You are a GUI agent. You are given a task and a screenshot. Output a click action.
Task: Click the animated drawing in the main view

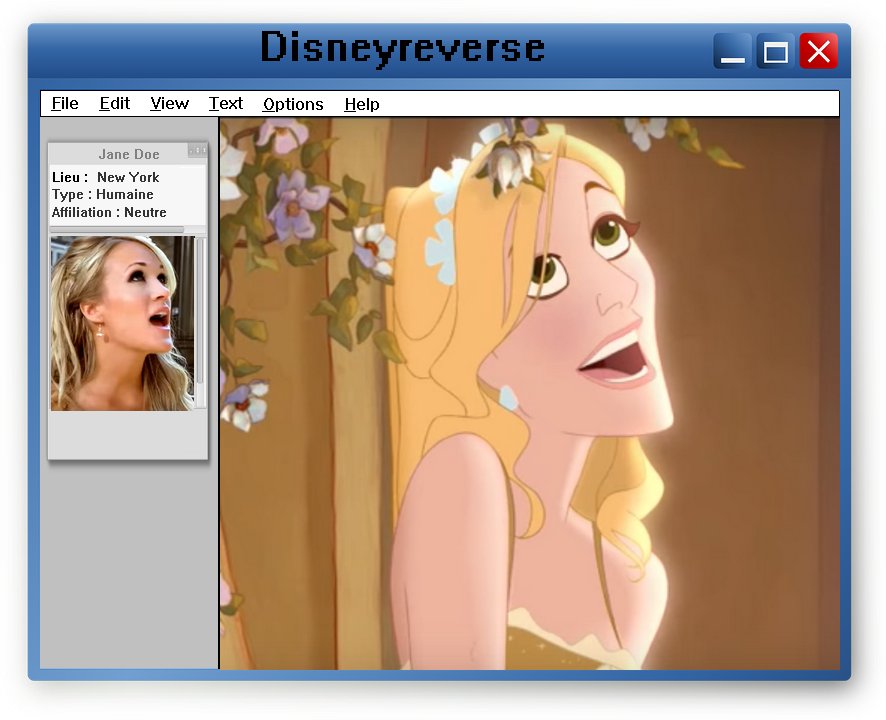point(529,394)
